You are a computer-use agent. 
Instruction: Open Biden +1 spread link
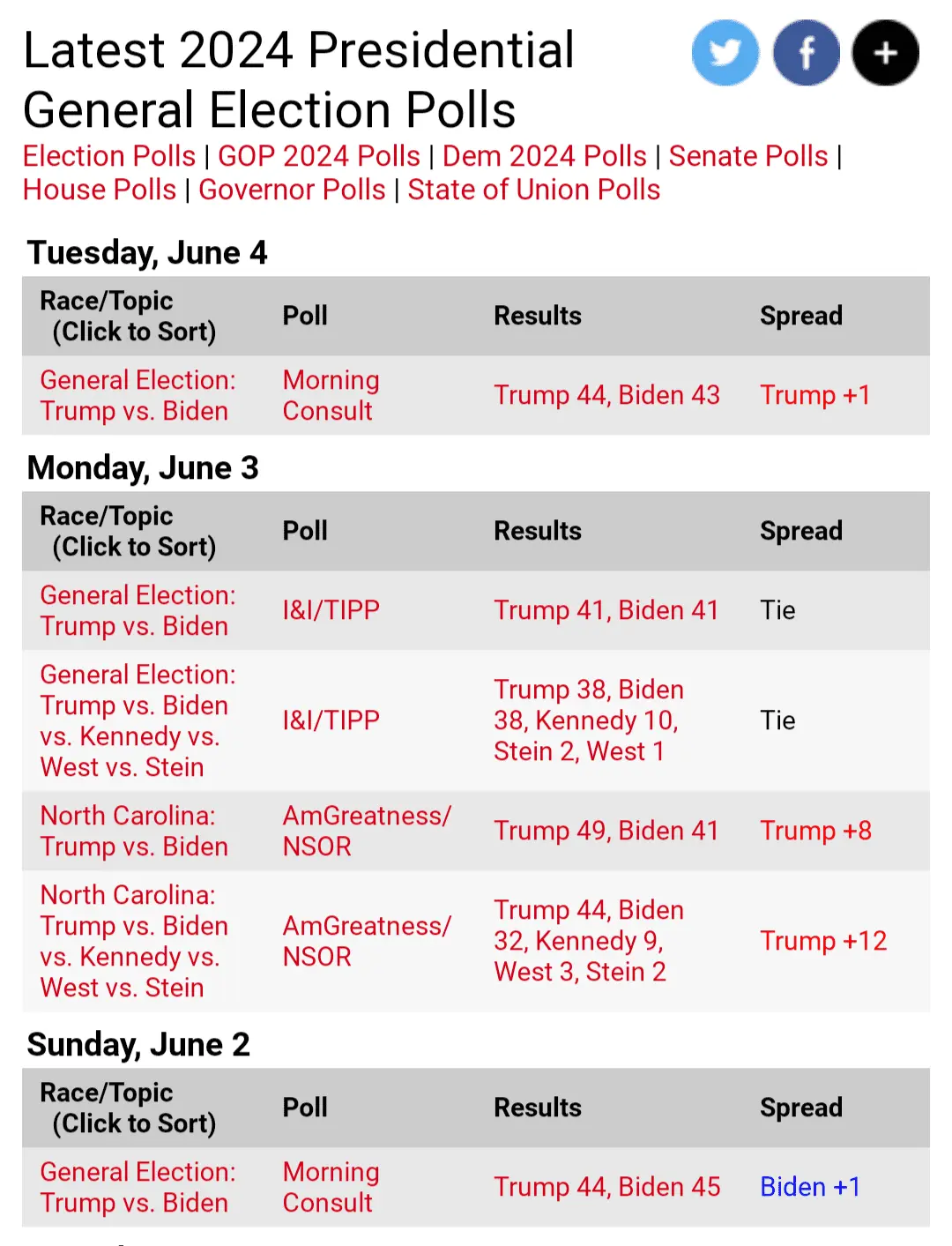[809, 1187]
